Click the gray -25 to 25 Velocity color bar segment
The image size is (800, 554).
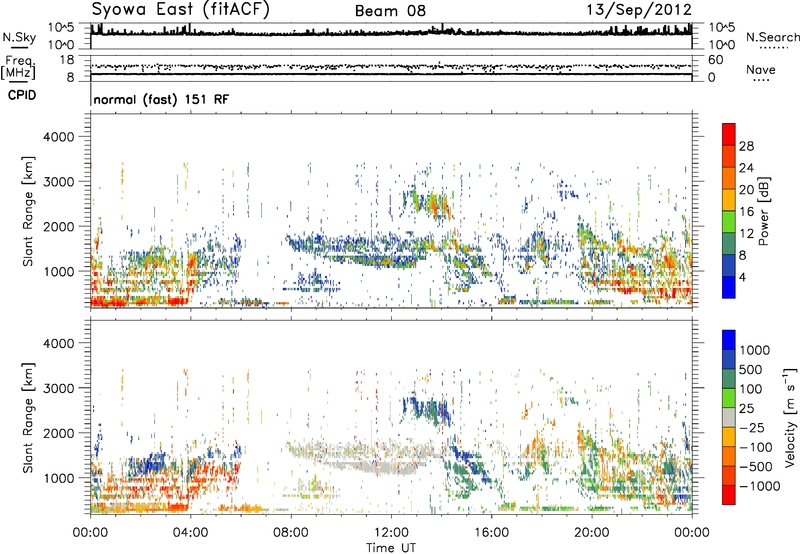(729, 418)
